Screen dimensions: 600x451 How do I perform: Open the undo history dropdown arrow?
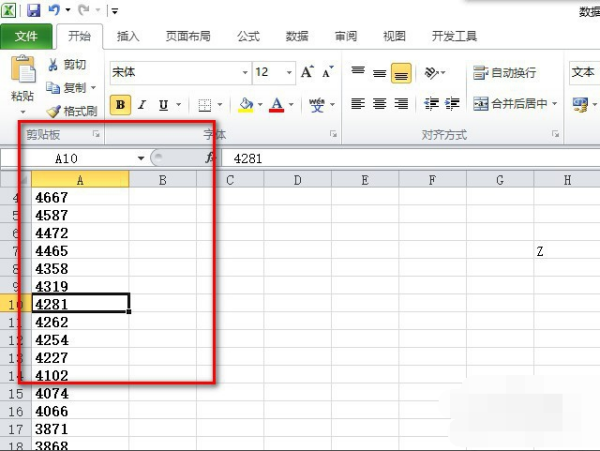point(68,10)
